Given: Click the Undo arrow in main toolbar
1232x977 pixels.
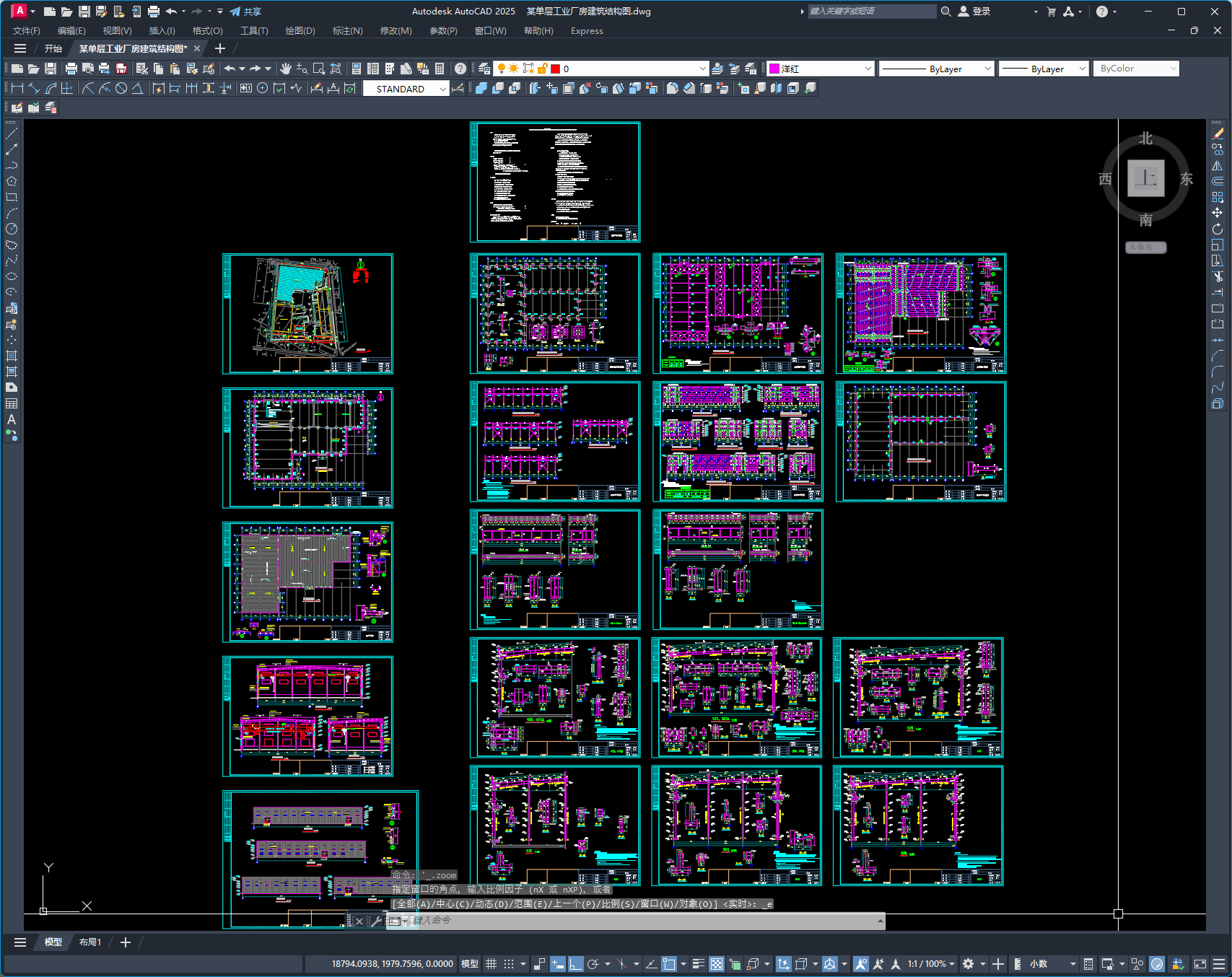Looking at the screenshot, I should pyautogui.click(x=230, y=69).
